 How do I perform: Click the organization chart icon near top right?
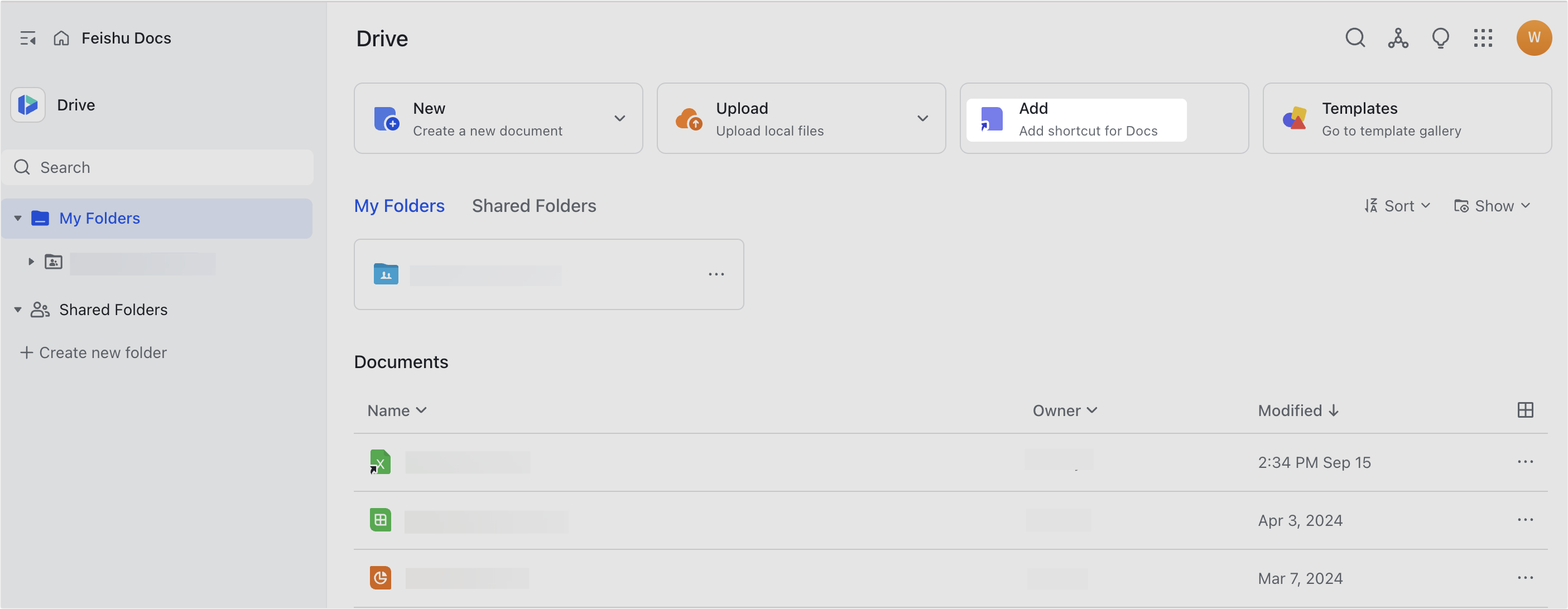(1398, 38)
